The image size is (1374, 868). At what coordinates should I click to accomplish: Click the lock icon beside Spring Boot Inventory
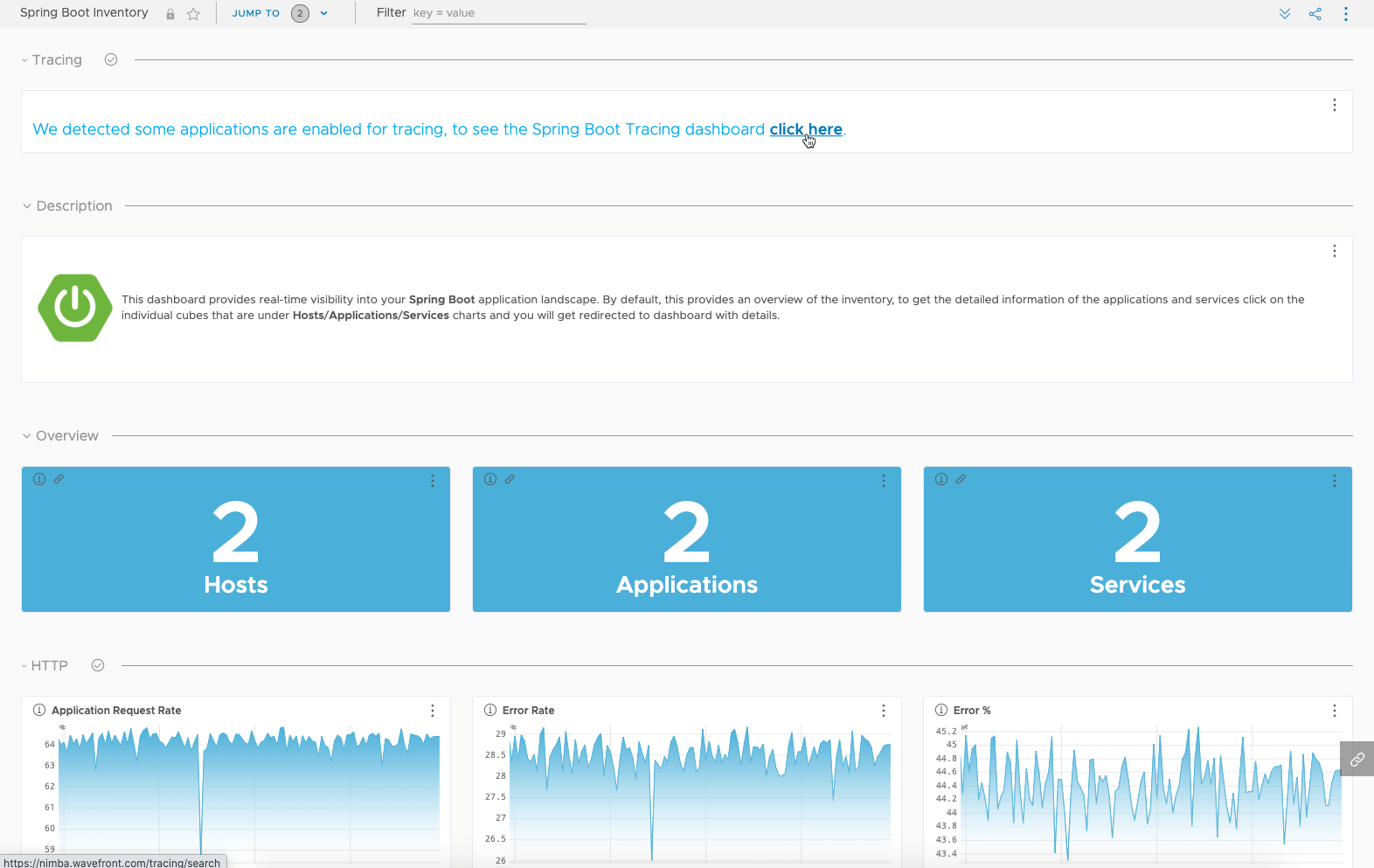pos(170,14)
